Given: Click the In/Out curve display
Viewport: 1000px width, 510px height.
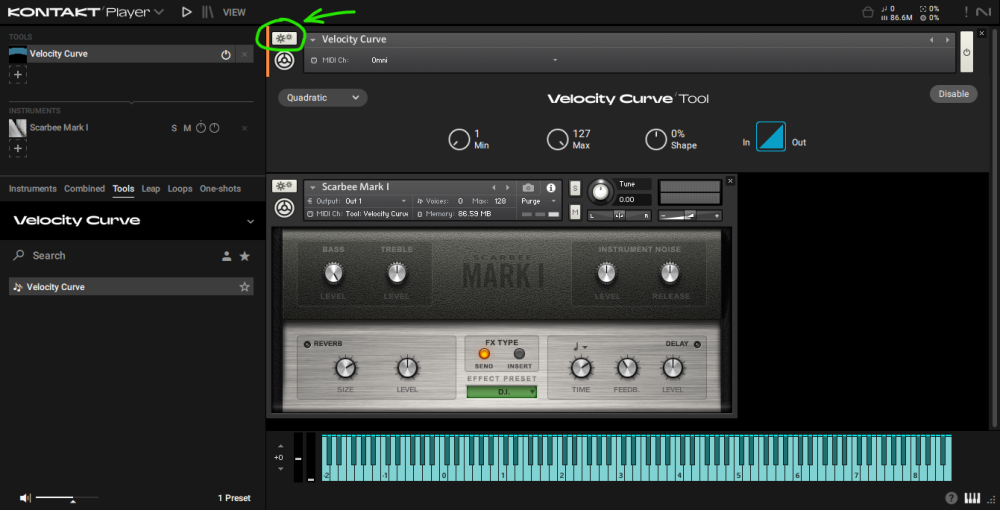Looking at the screenshot, I should pyautogui.click(x=770, y=136).
